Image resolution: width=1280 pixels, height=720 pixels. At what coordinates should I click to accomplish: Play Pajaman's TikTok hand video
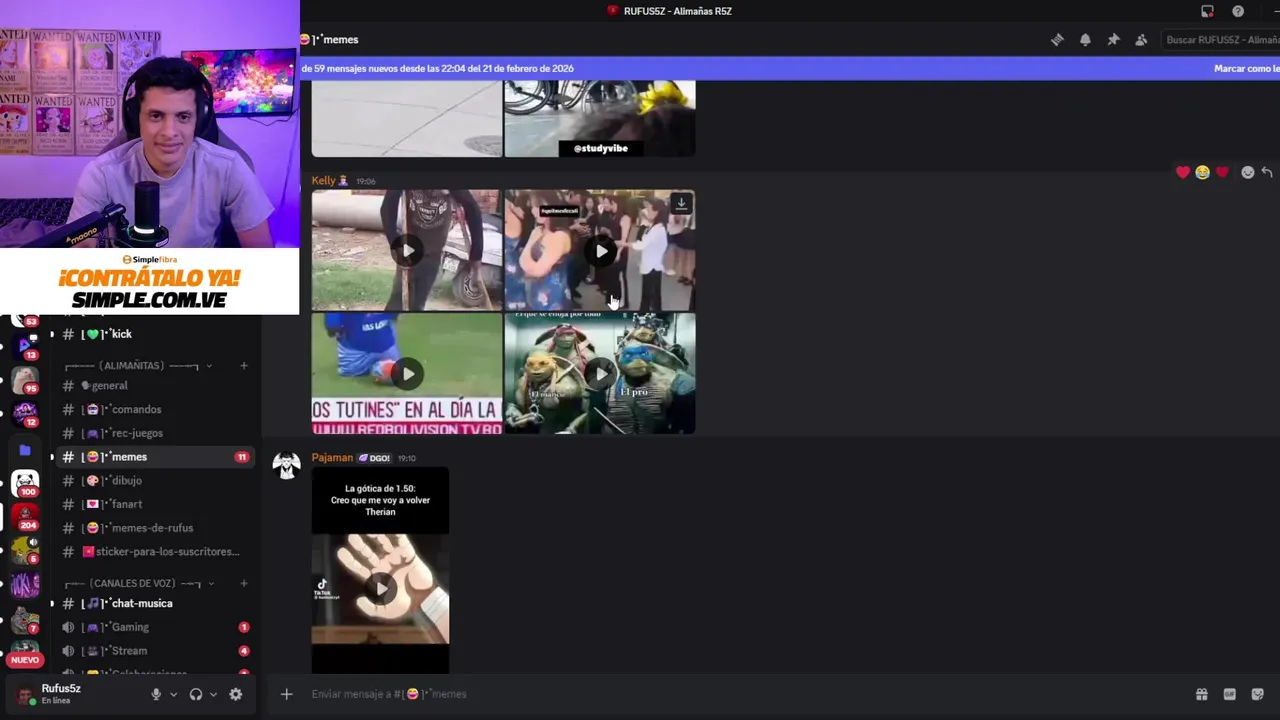point(380,588)
